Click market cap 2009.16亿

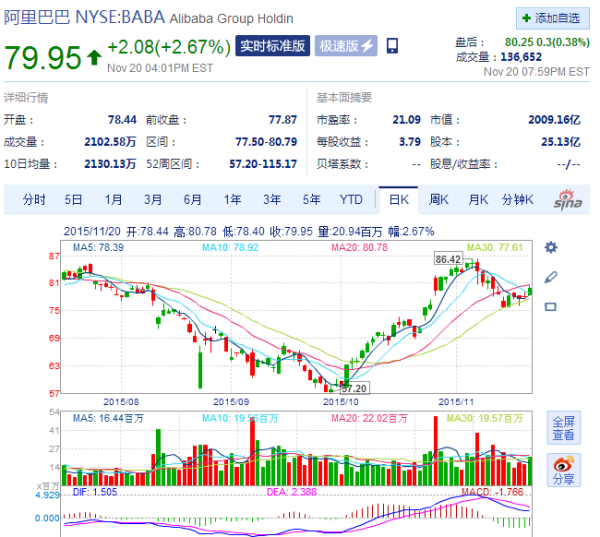click(554, 120)
